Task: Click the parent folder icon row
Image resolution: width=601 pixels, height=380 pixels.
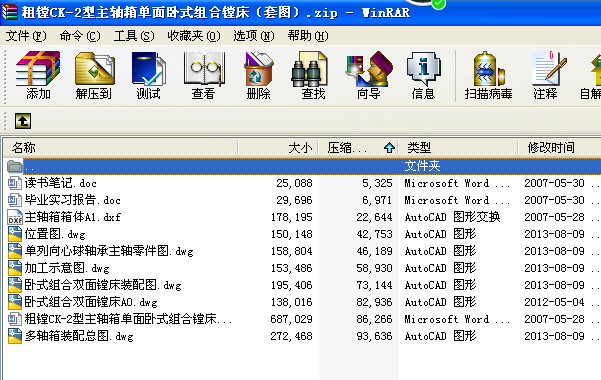Action: [x=15, y=166]
